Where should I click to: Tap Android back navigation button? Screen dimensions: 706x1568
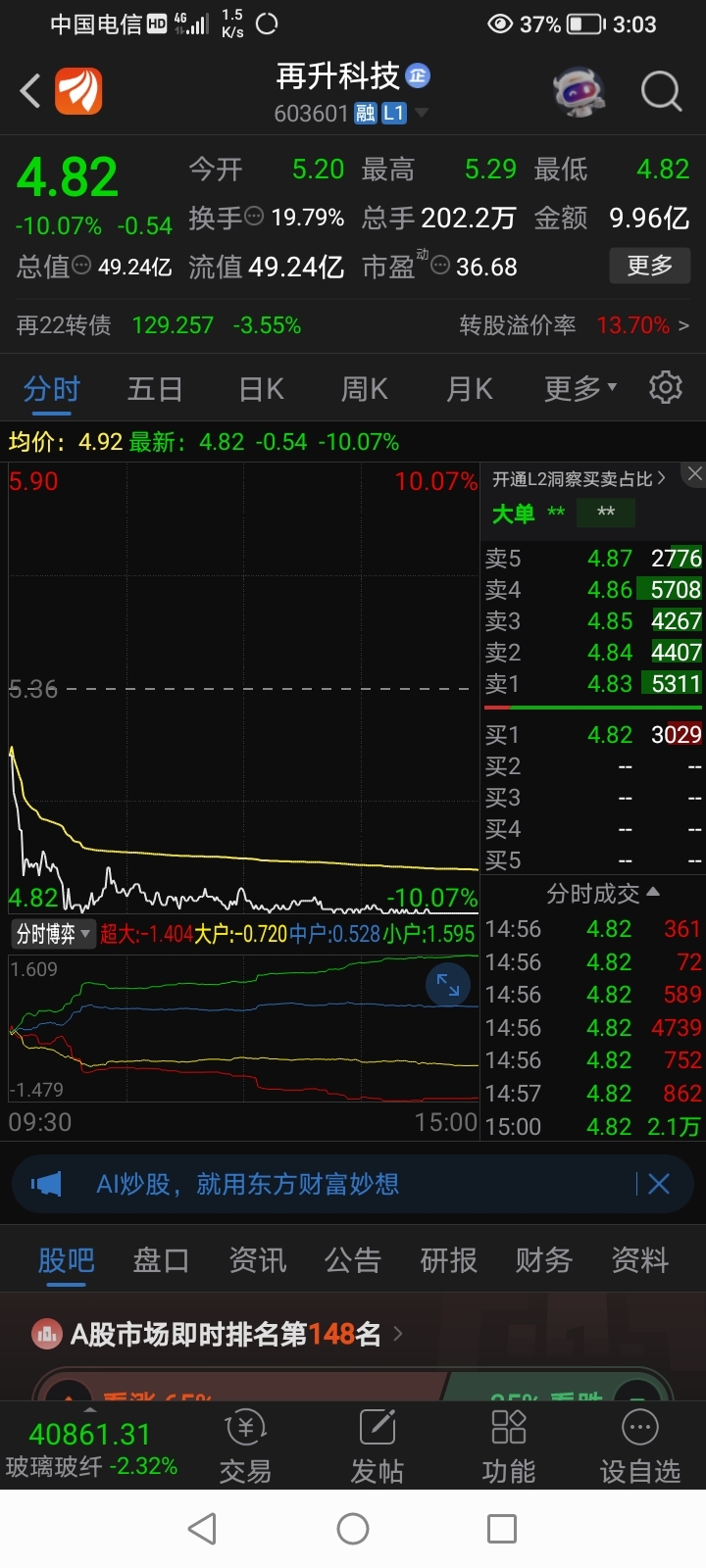point(202,1529)
